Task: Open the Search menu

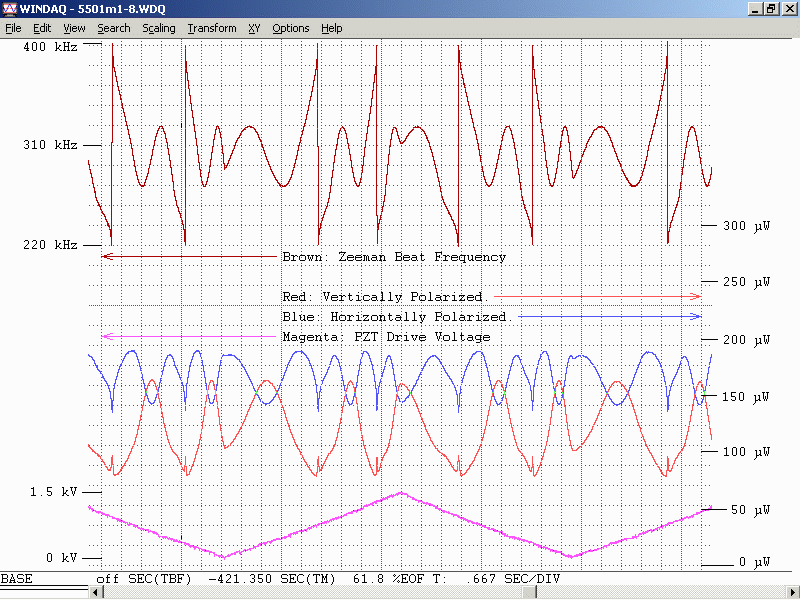Action: coord(113,28)
